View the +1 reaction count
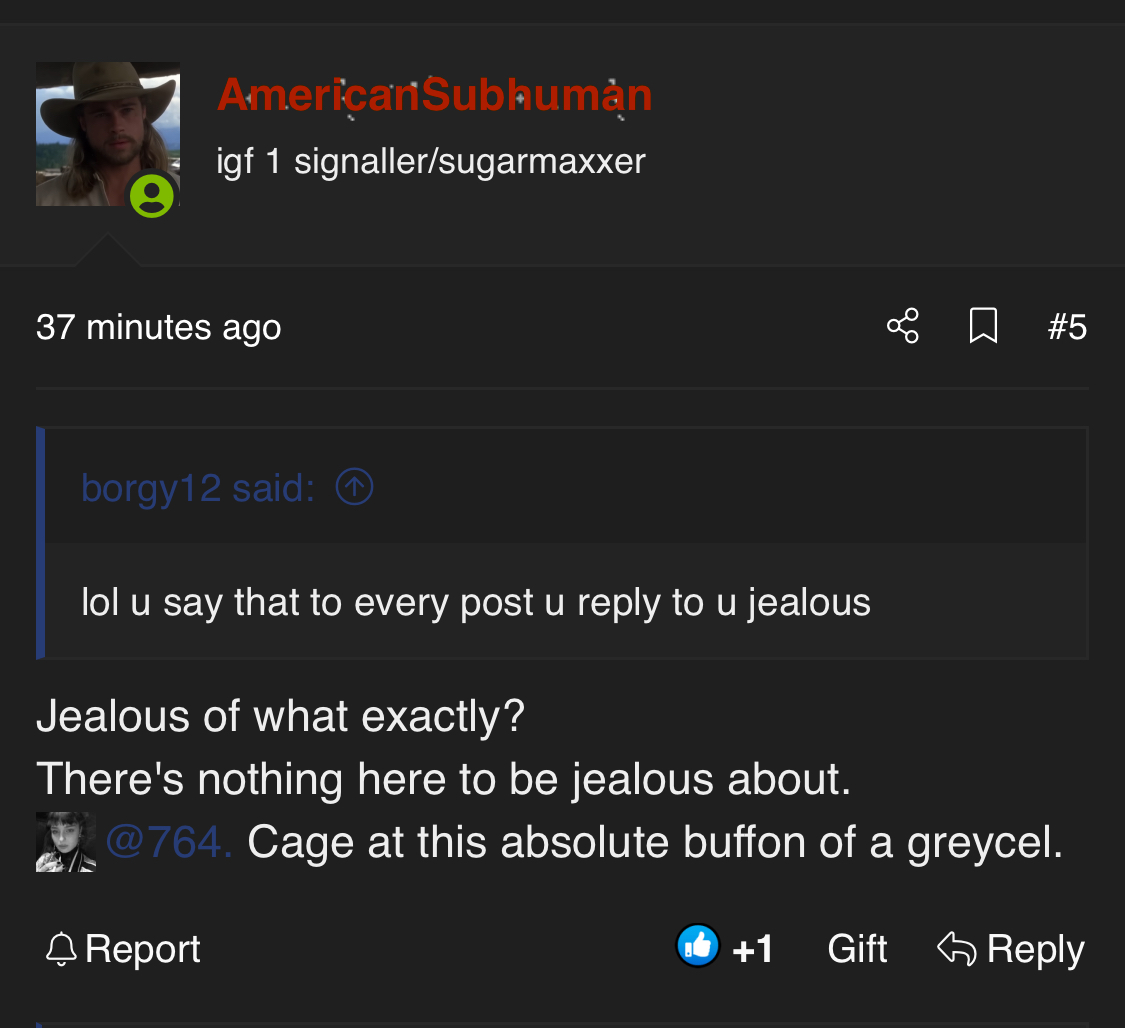This screenshot has width=1125, height=1028. click(x=753, y=949)
